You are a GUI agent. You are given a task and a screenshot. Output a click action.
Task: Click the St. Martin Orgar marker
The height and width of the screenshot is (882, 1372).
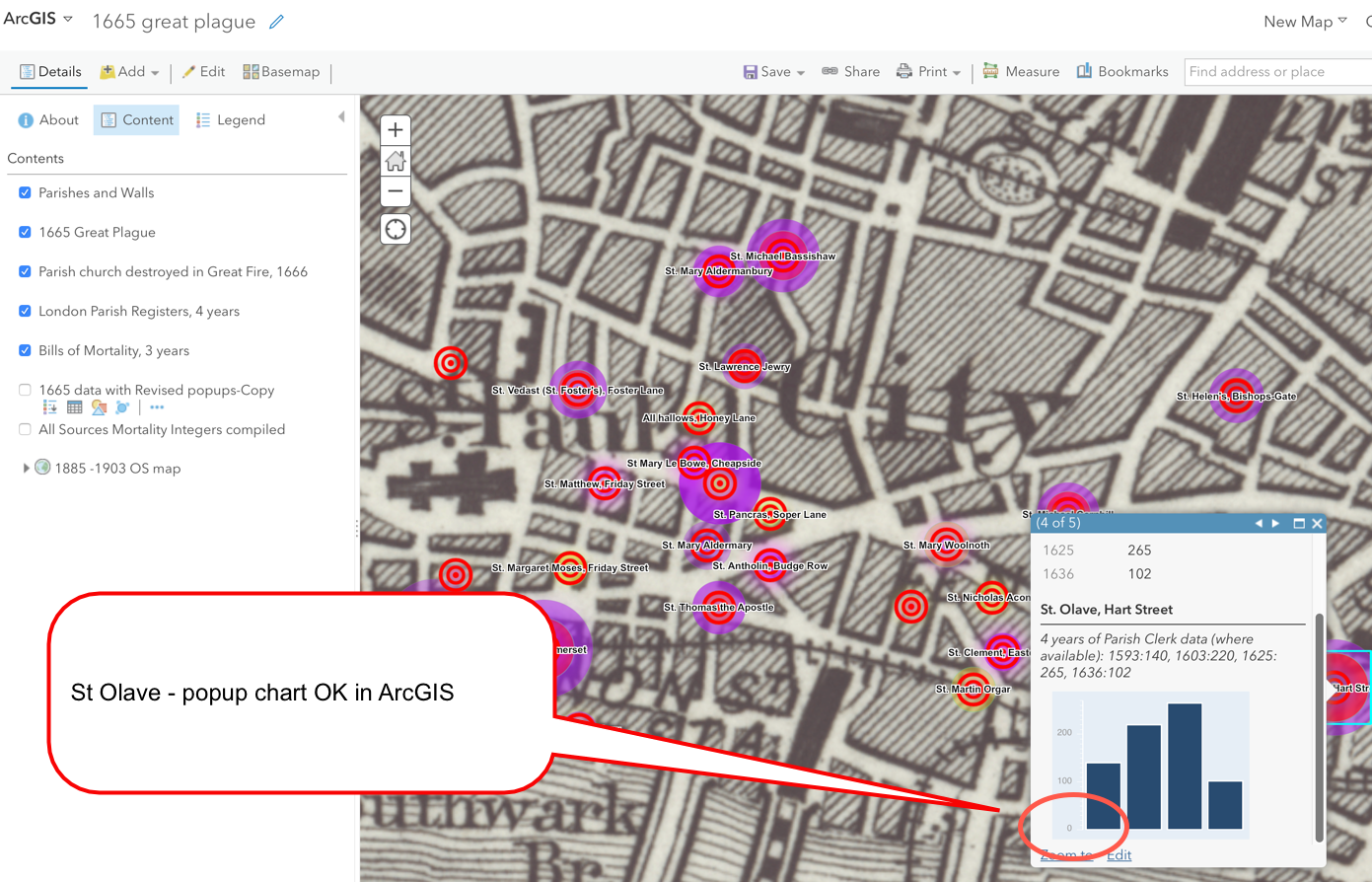point(973,690)
